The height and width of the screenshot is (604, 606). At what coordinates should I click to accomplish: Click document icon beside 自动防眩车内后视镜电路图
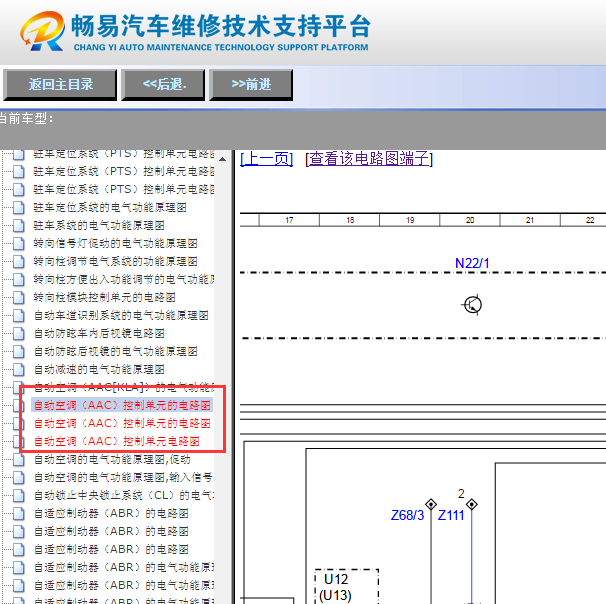click(18, 333)
